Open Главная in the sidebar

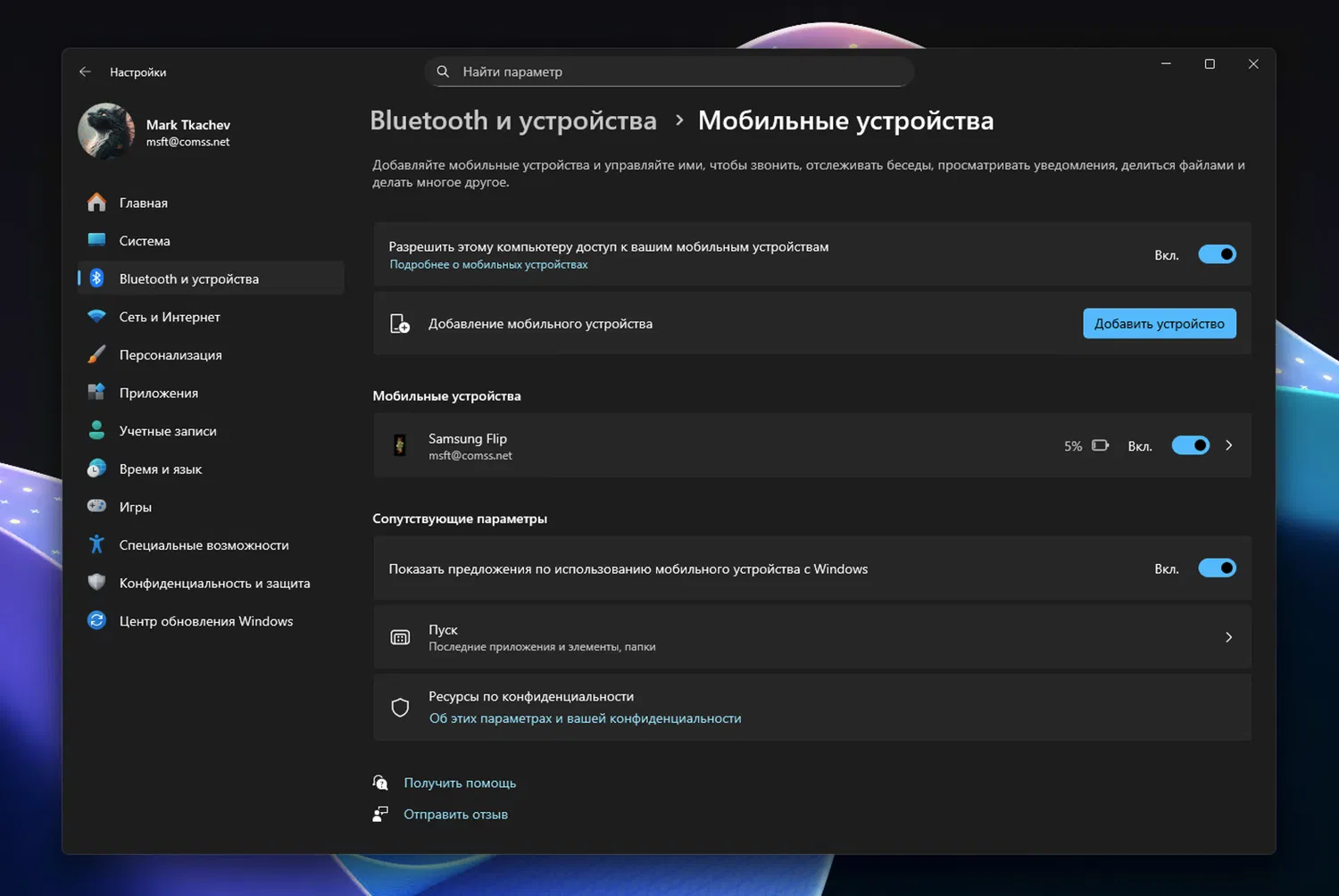211,203
